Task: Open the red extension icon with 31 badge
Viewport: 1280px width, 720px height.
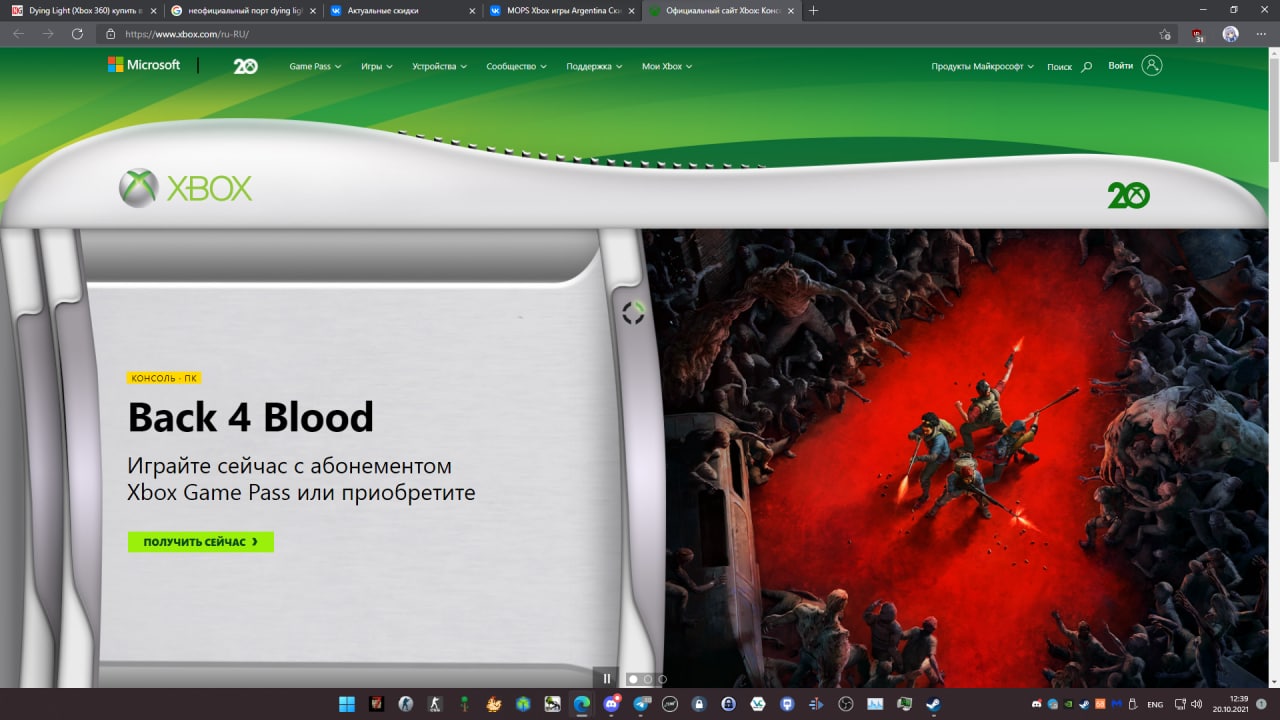Action: point(1198,34)
